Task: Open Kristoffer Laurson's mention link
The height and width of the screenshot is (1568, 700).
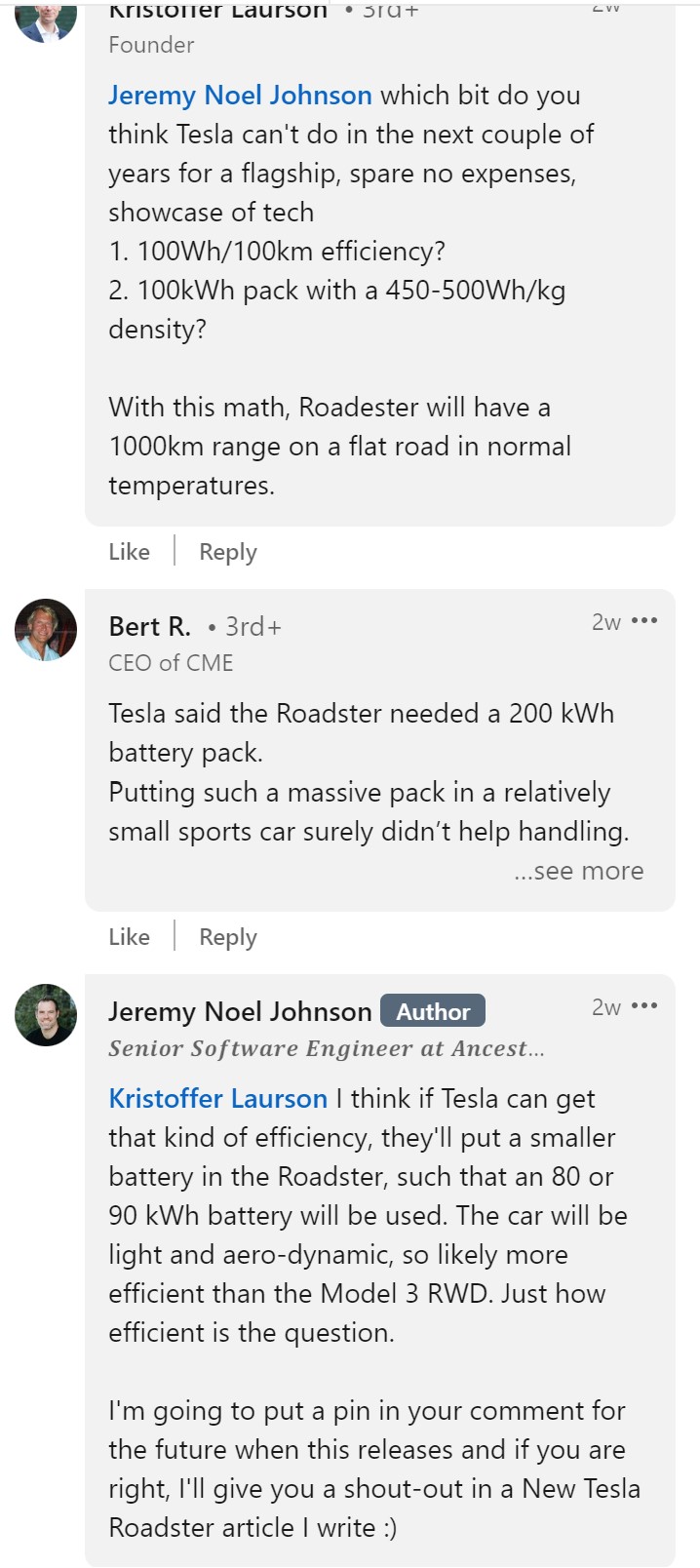Action: [216, 1098]
